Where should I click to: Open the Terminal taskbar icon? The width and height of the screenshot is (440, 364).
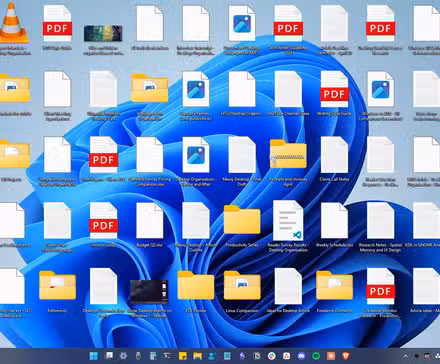tap(168, 356)
